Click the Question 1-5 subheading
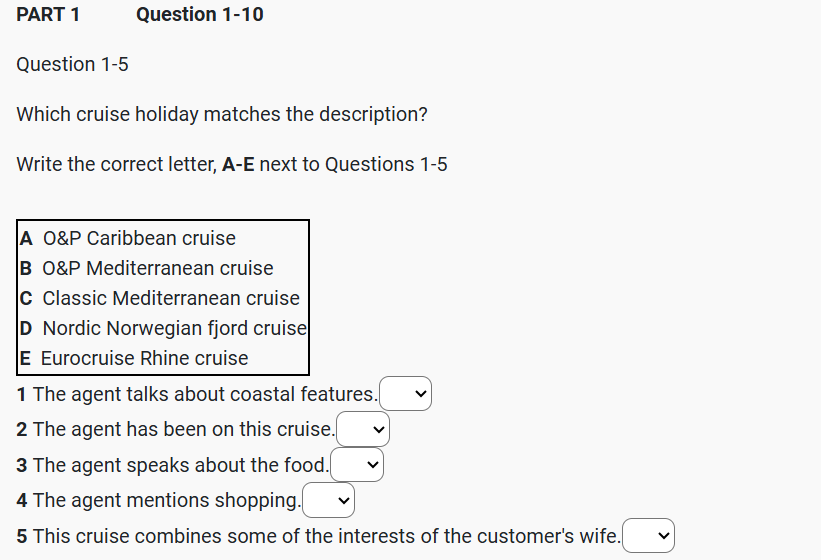 (72, 64)
